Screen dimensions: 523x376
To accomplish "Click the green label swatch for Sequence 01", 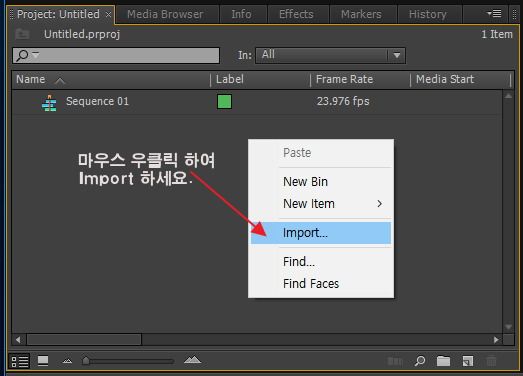I will pyautogui.click(x=224, y=101).
